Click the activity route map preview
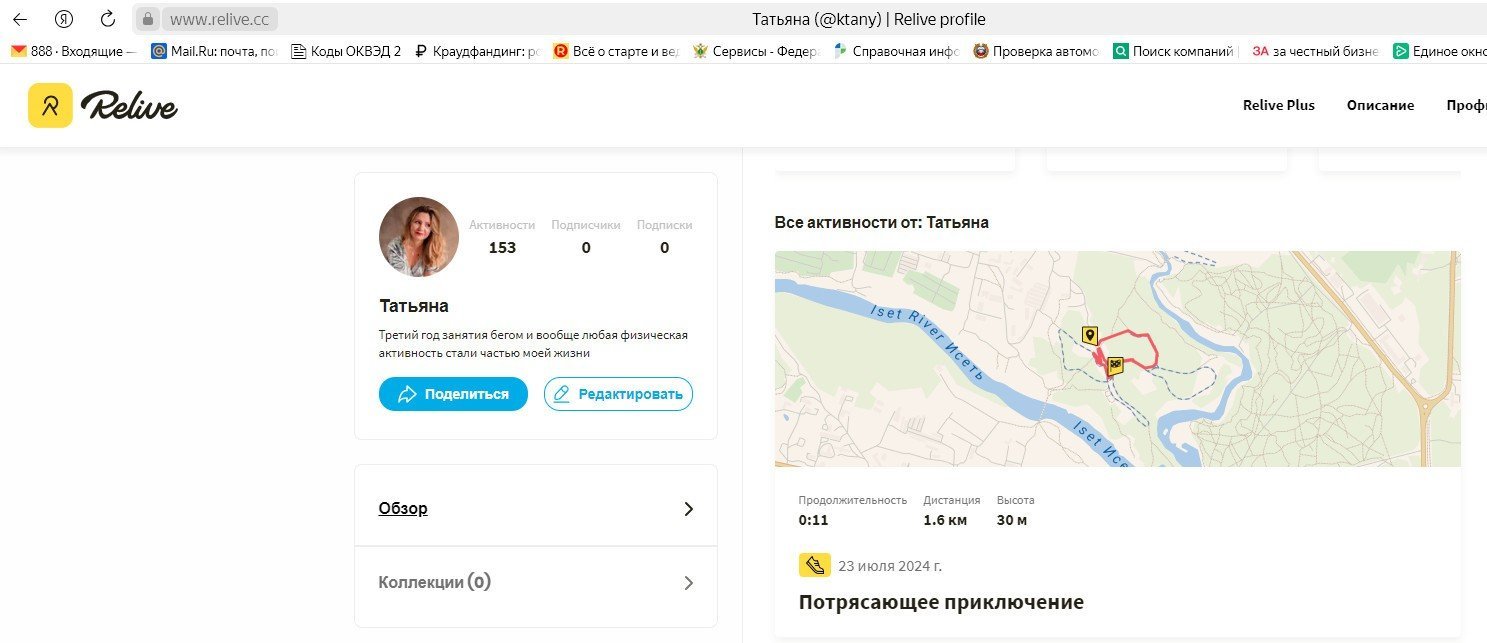This screenshot has width=1487, height=643. click(1117, 358)
